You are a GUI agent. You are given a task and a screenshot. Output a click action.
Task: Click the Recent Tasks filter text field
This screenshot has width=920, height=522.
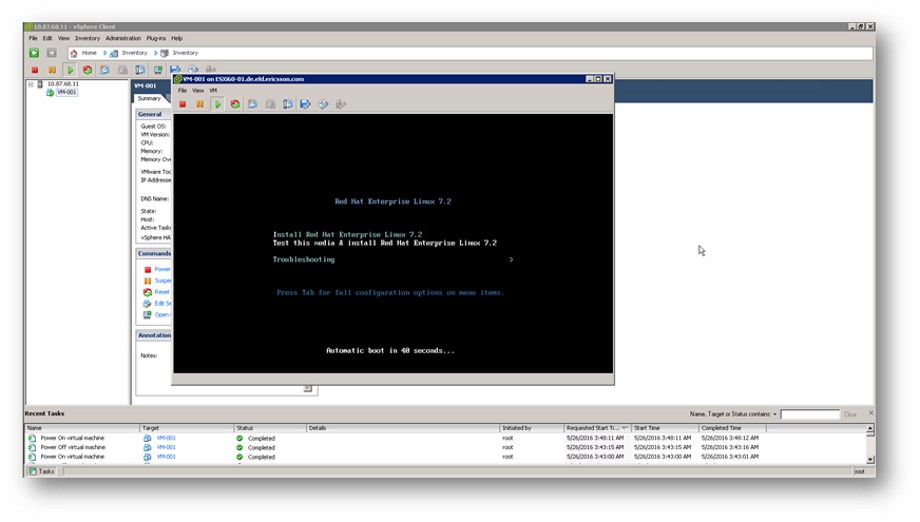(809, 414)
